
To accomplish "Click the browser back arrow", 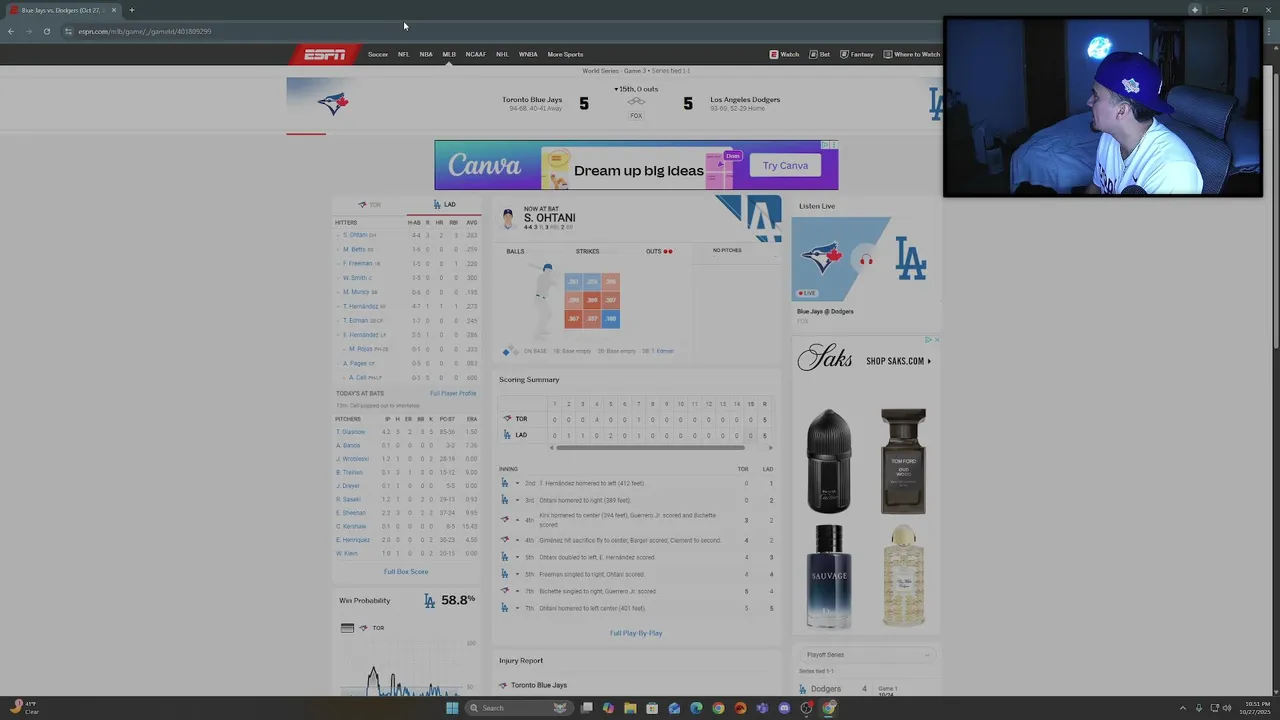I will [x=10, y=31].
